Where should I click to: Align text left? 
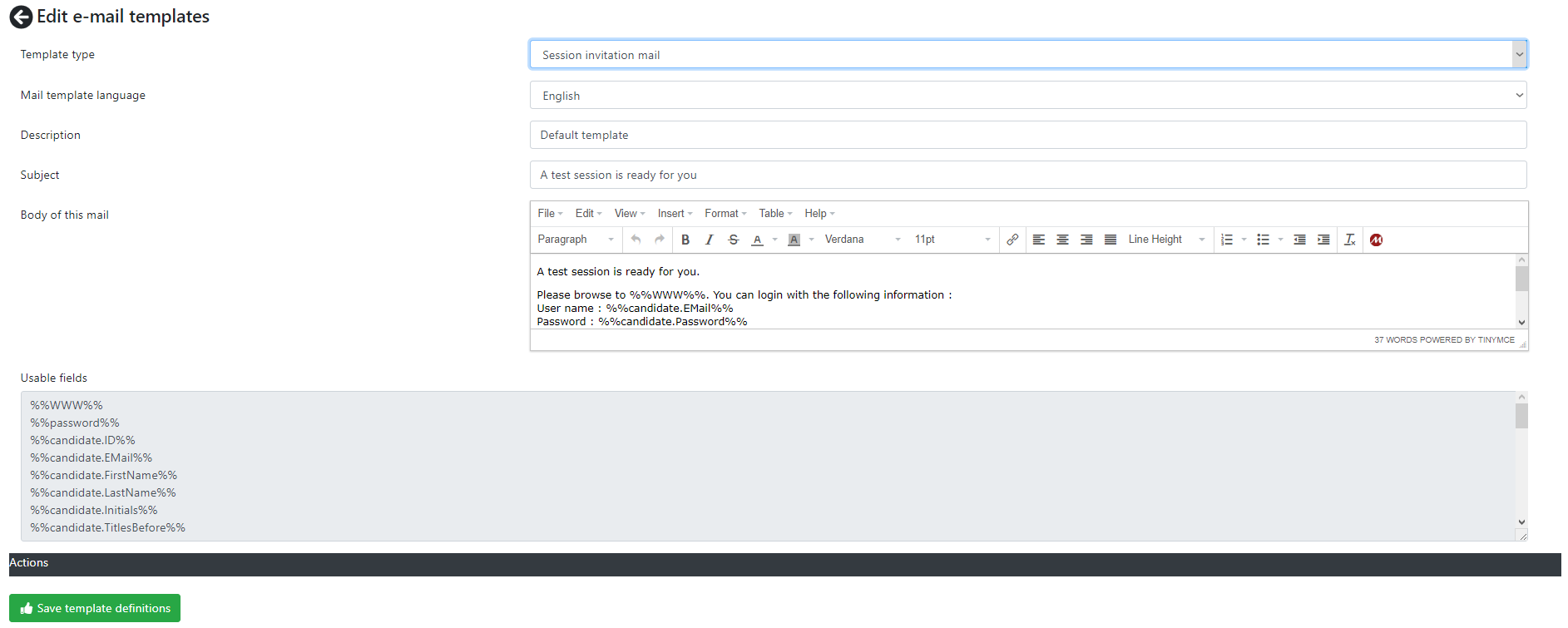1039,240
